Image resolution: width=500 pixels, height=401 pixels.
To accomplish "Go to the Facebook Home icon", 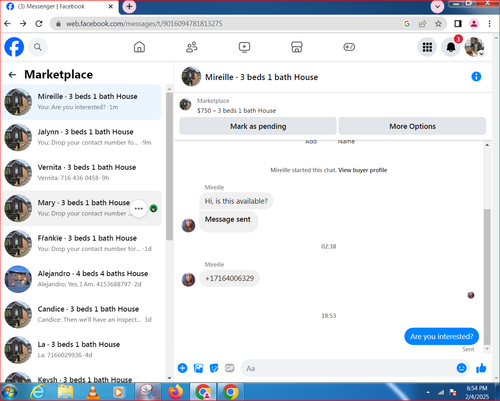I will tap(139, 47).
